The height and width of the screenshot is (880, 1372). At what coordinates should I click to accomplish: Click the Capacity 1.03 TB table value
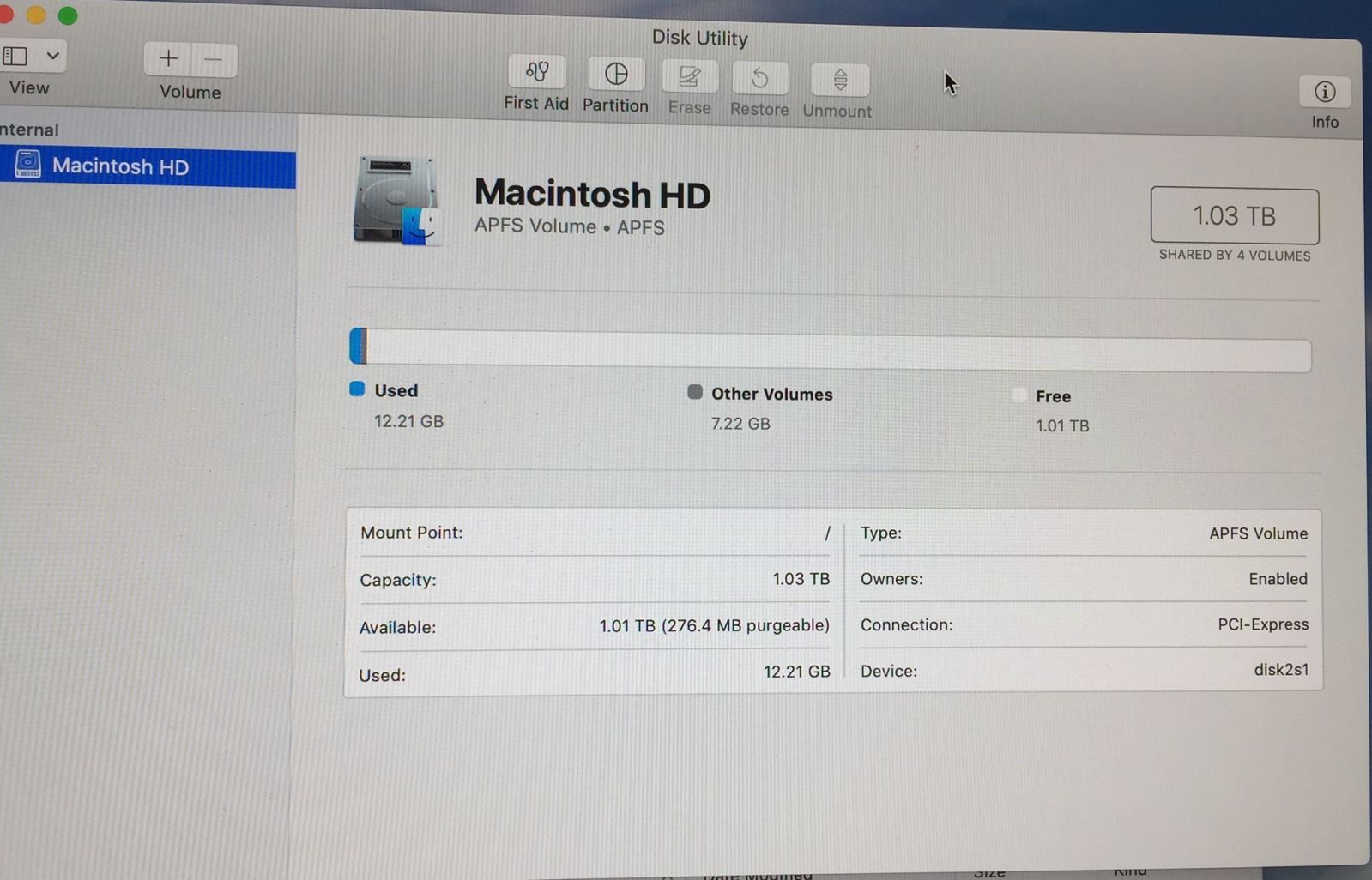801,579
